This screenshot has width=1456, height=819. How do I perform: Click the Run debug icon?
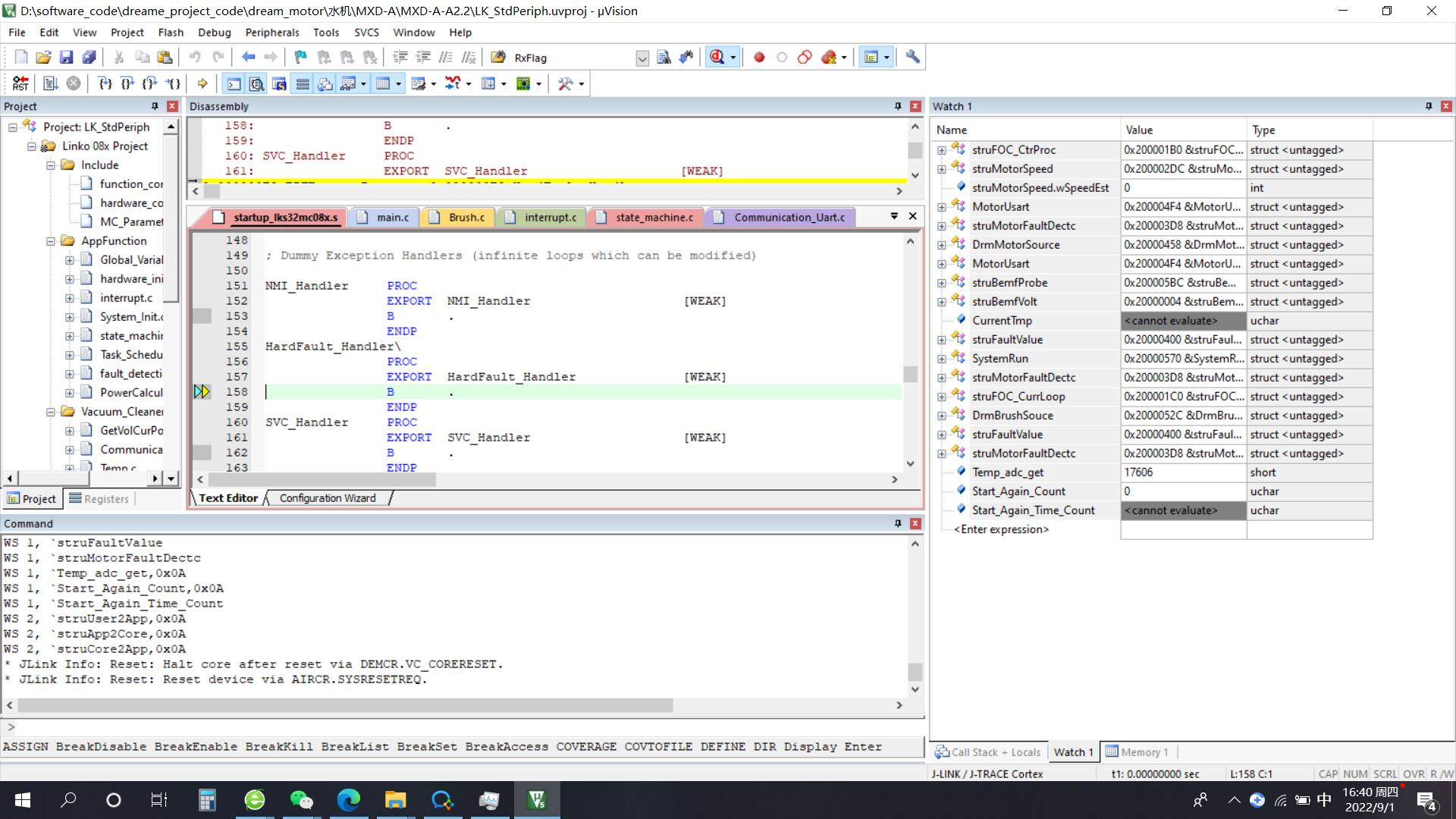click(50, 83)
